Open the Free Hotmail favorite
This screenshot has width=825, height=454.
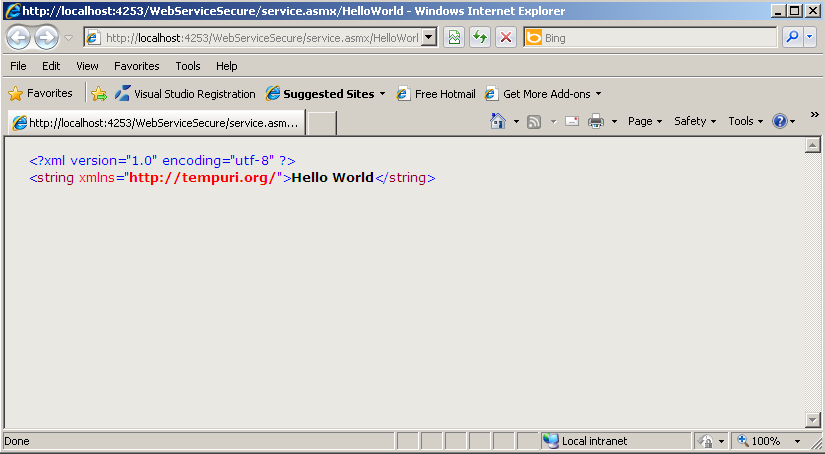[436, 94]
